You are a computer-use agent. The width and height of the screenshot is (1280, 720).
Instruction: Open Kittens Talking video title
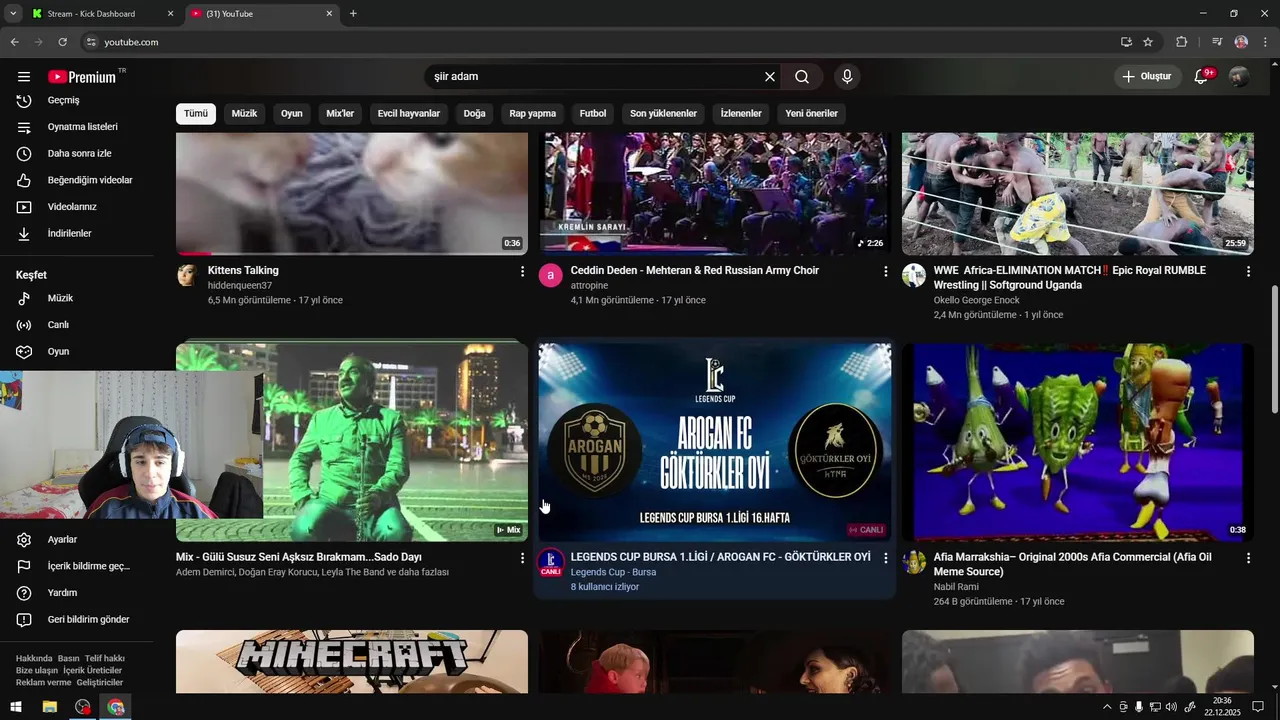(x=243, y=271)
